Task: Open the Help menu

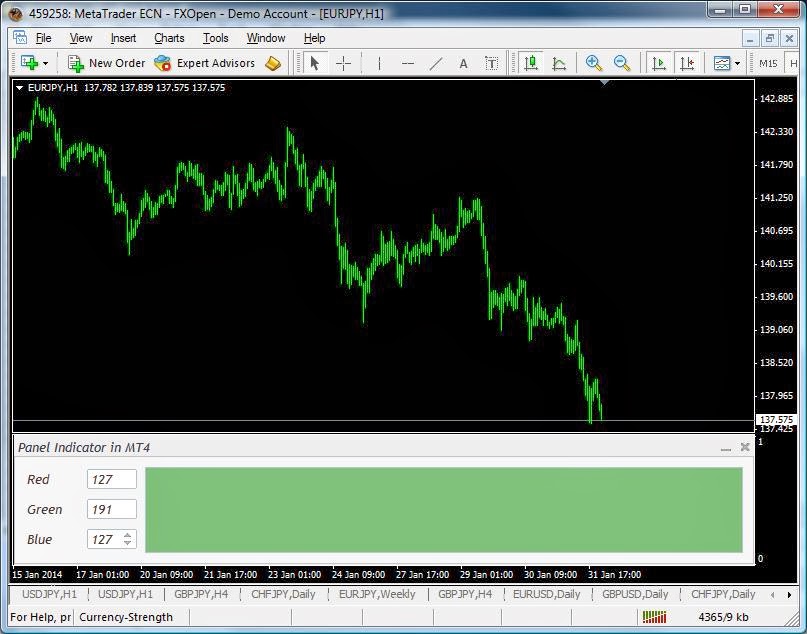Action: pyautogui.click(x=314, y=38)
